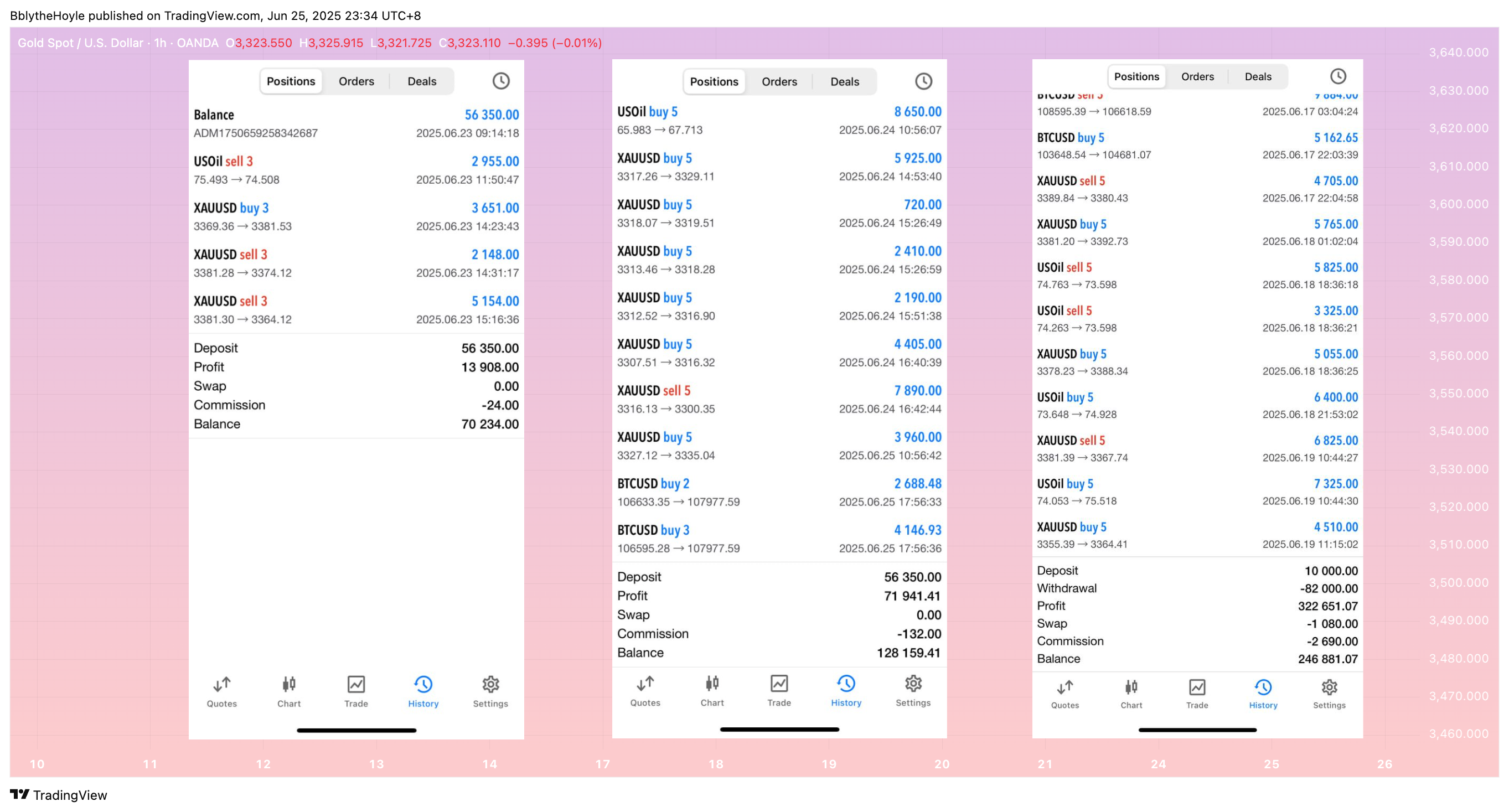Viewport: 1509px width, 812px height.
Task: Open XAUUSD sell 3 row 2 148.00
Action: click(x=356, y=263)
